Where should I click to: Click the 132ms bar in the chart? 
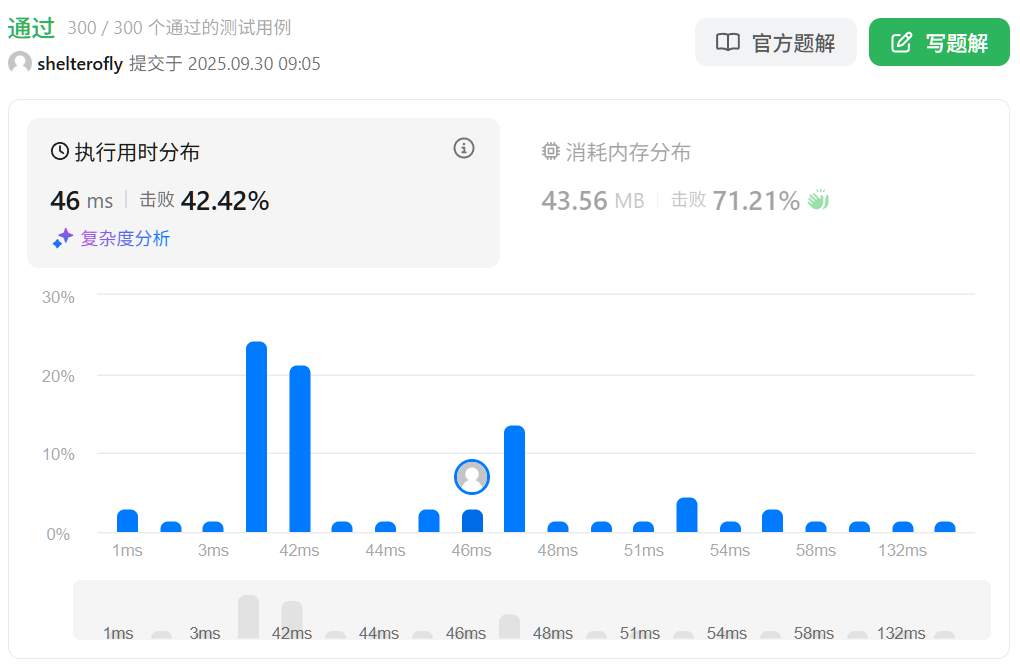[x=902, y=527]
